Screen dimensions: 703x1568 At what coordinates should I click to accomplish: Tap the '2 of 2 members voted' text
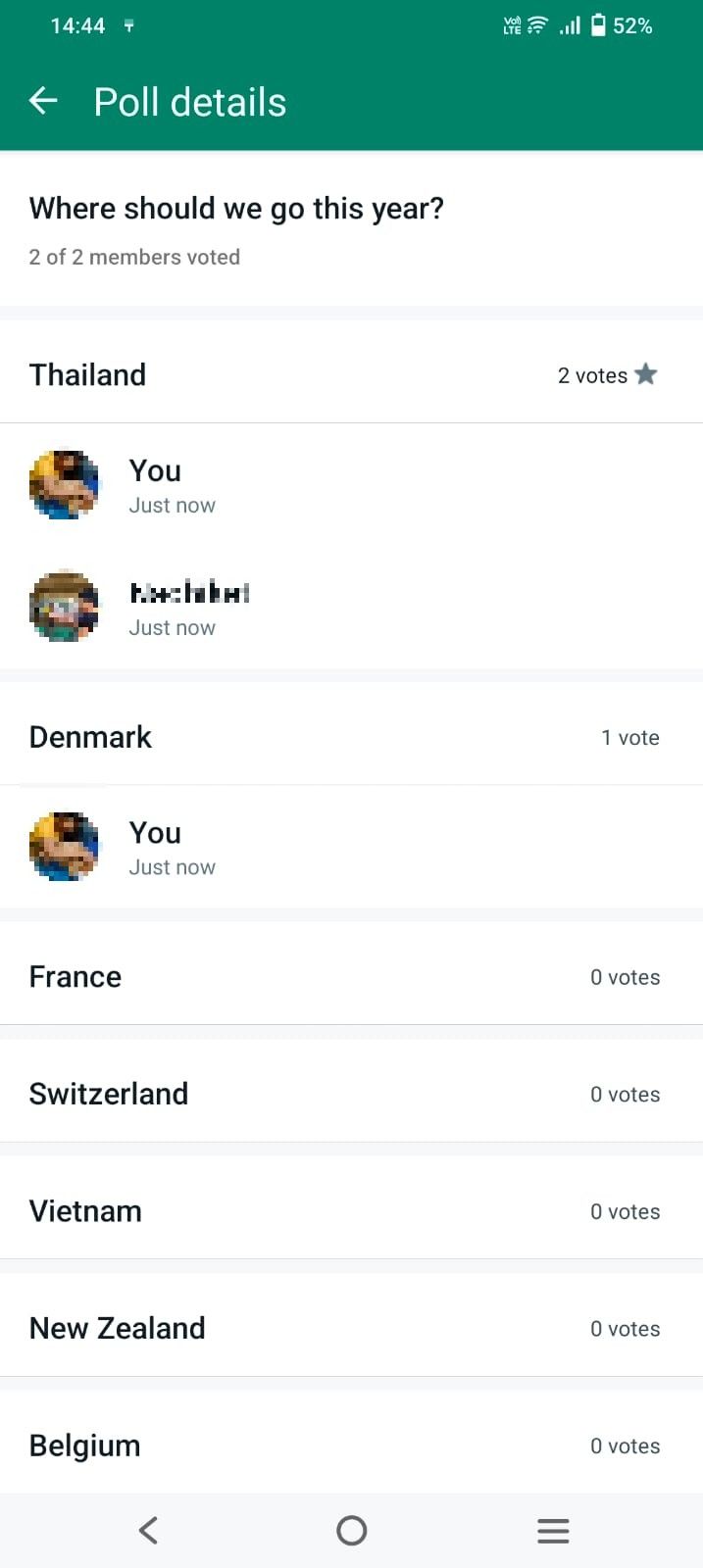point(134,257)
